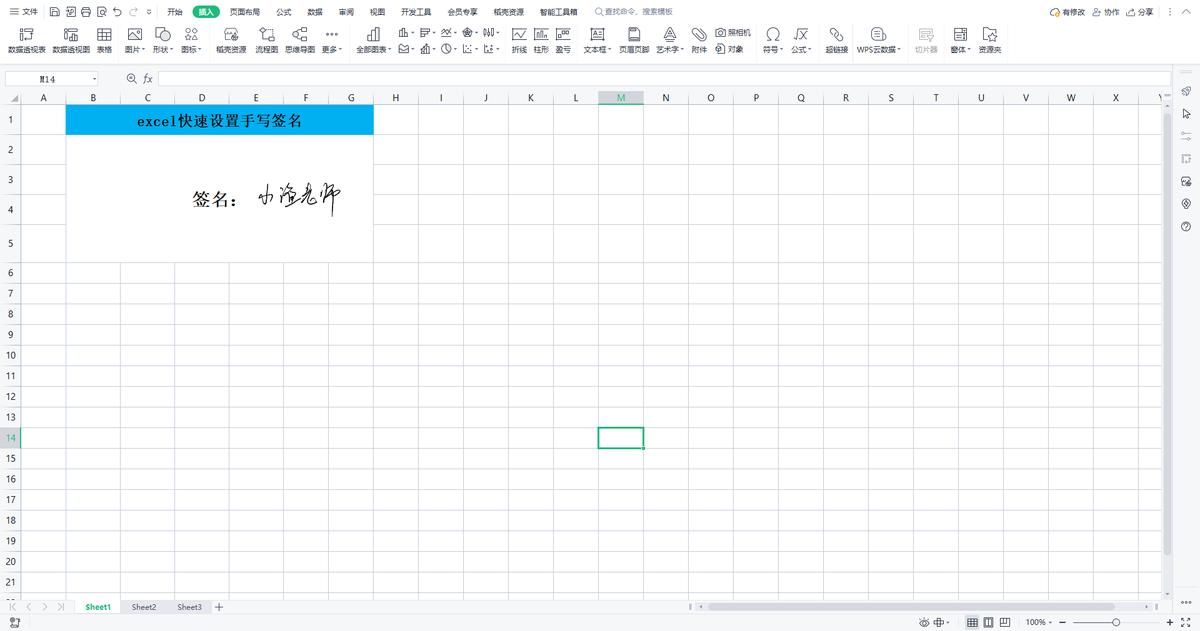Image resolution: width=1200 pixels, height=631 pixels.
Task: Open the 文件 file menu
Action: point(23,12)
